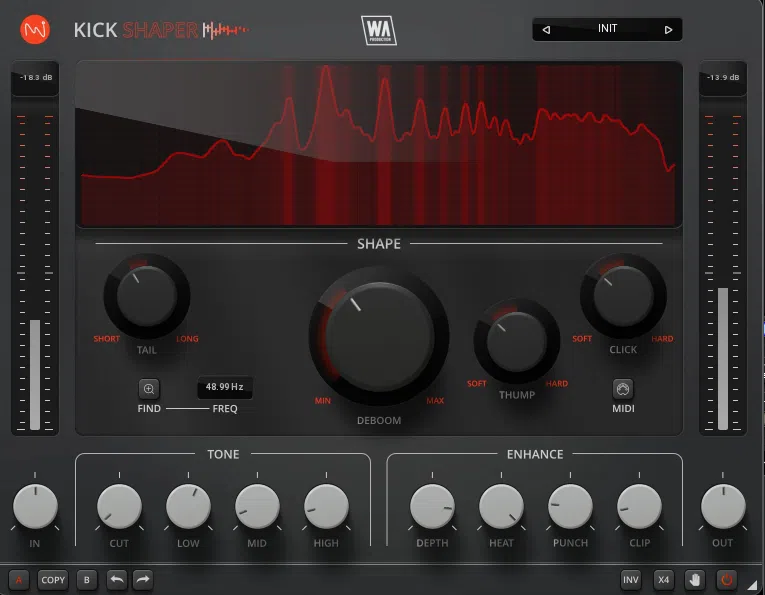Open the INIT preset selector
The width and height of the screenshot is (765, 595).
click(x=607, y=29)
